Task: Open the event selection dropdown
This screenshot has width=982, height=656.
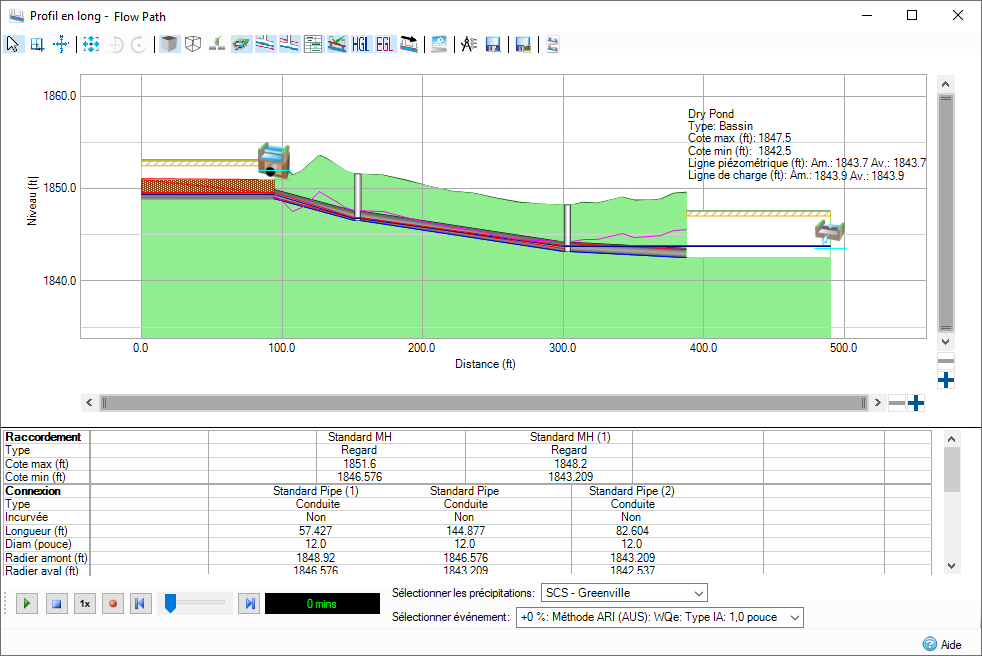Action: pyautogui.click(x=659, y=617)
